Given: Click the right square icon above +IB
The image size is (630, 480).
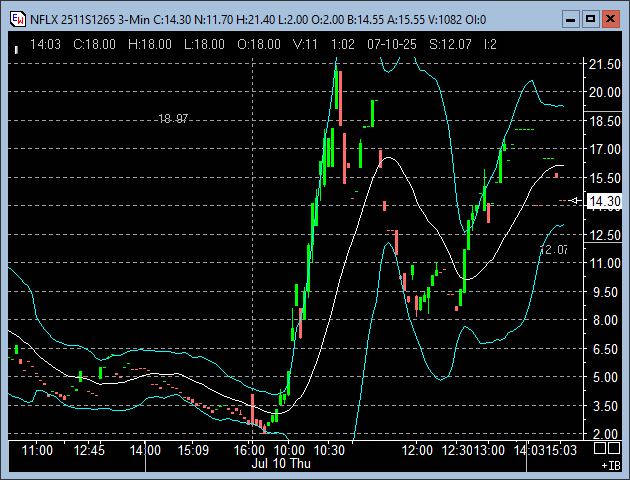Looking at the screenshot, I should pyautogui.click(x=614, y=448).
